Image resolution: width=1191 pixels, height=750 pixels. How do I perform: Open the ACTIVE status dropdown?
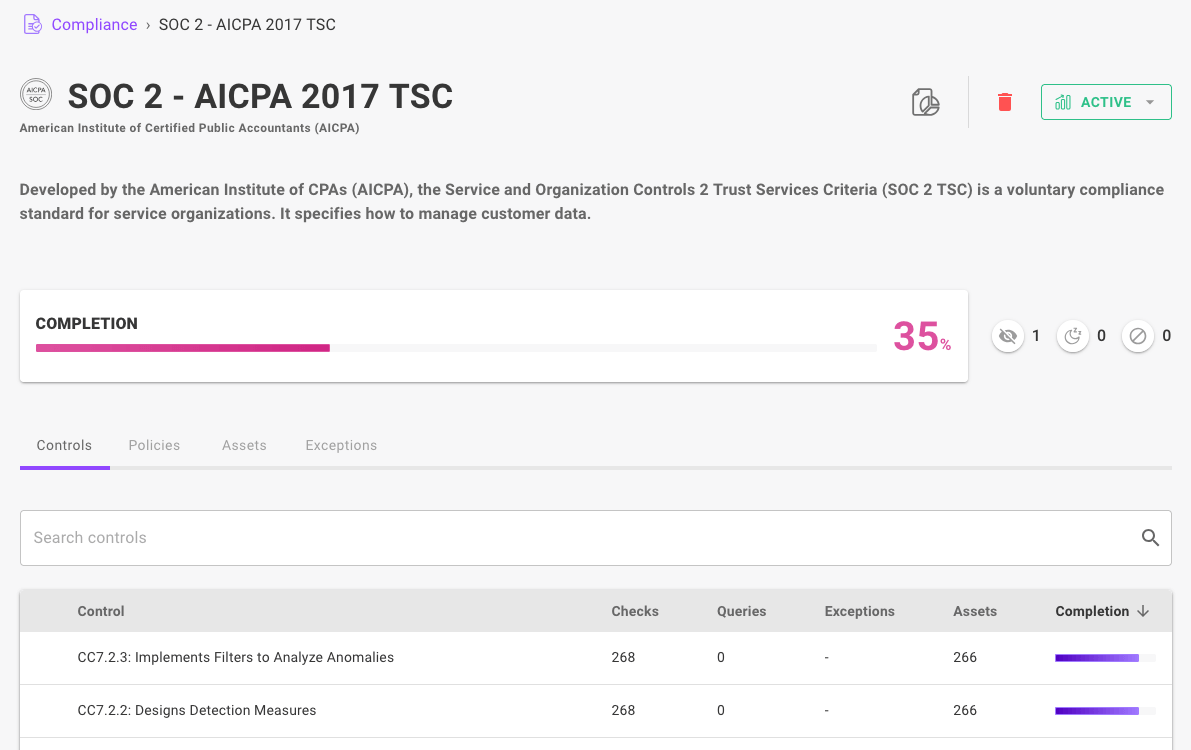[1106, 102]
